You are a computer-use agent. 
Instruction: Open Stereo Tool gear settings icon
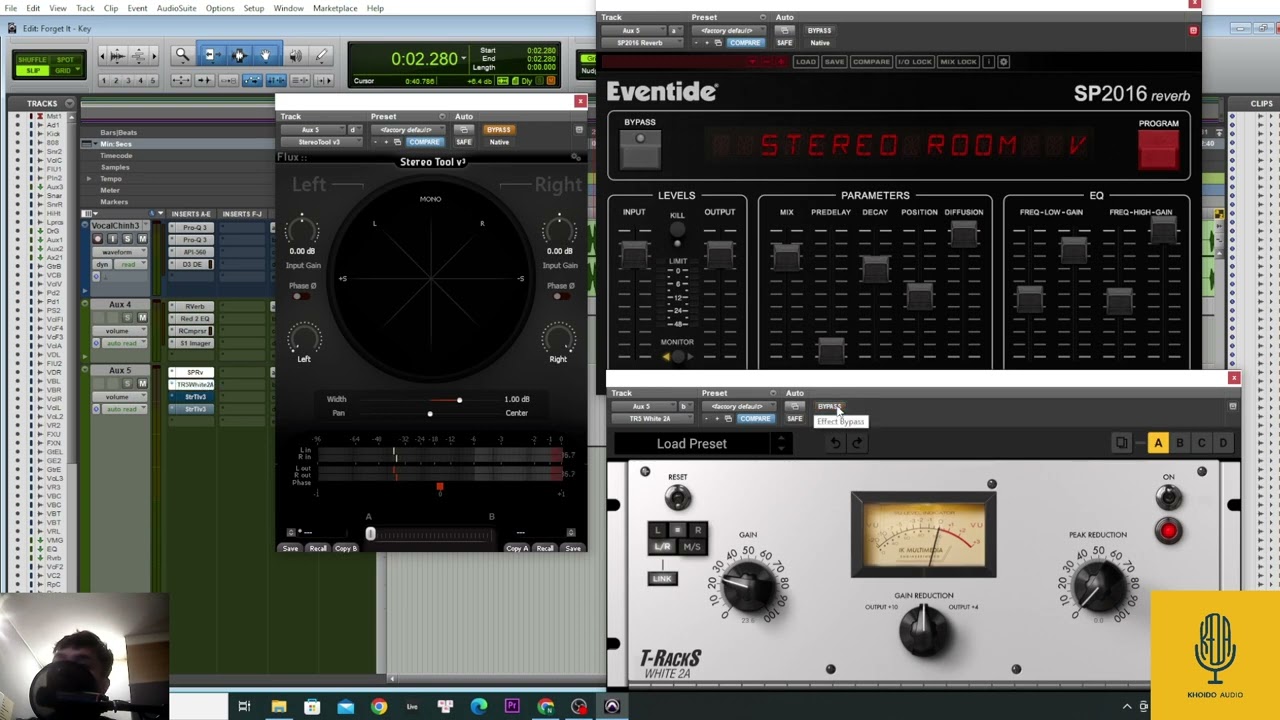[x=575, y=157]
